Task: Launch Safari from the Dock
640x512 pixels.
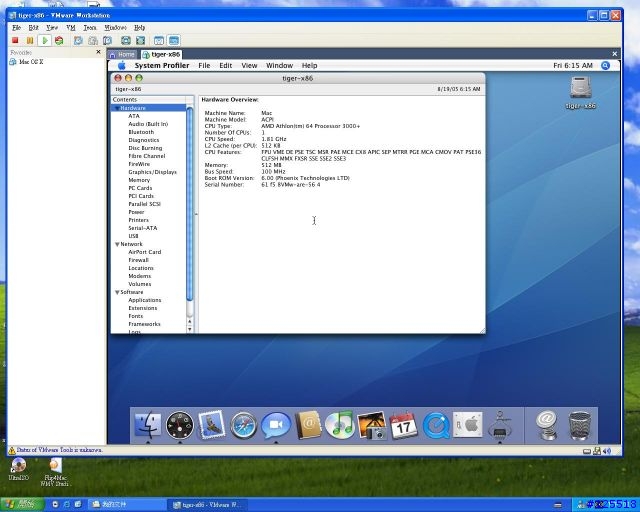Action: (x=243, y=425)
